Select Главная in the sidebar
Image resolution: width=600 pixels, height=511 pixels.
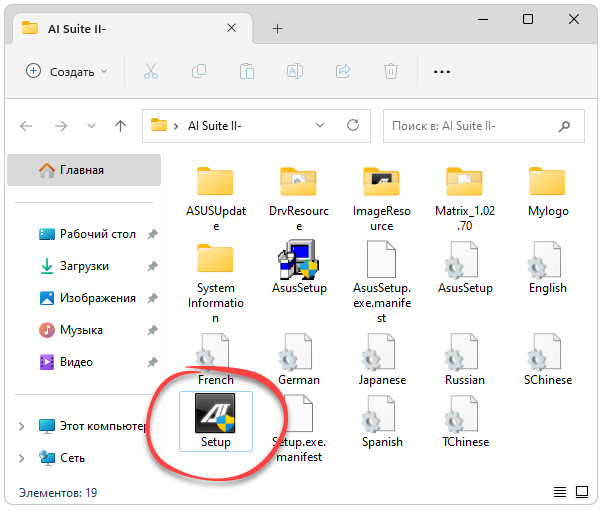pos(84,170)
